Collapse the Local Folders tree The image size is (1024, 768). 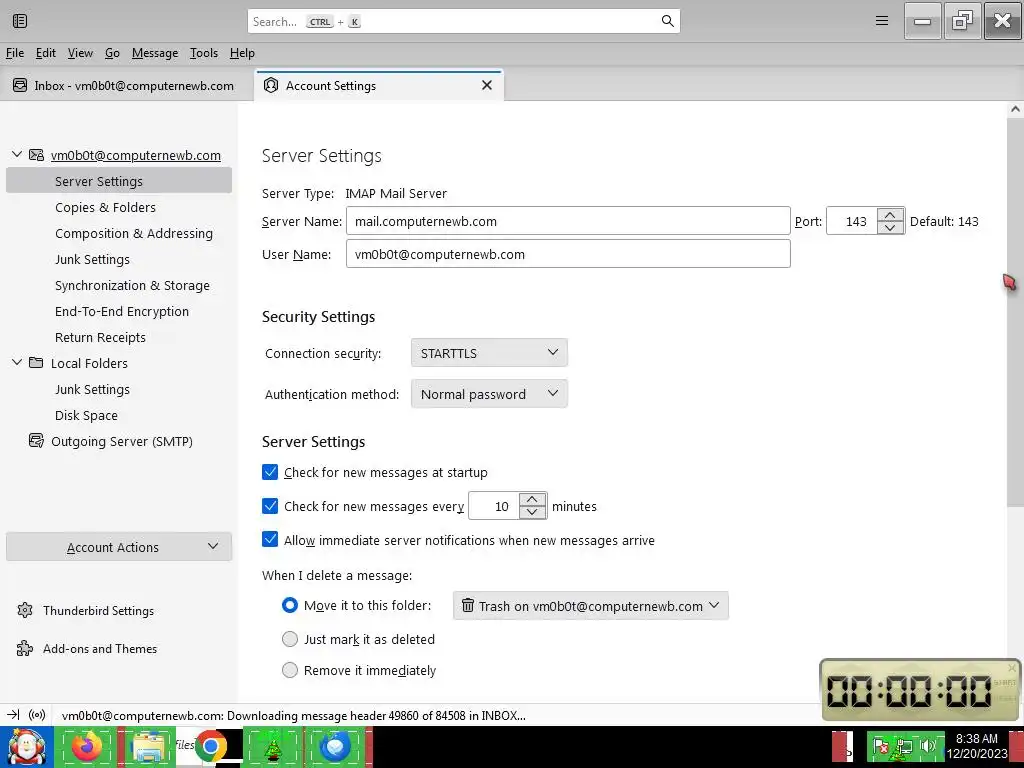[x=17, y=362]
